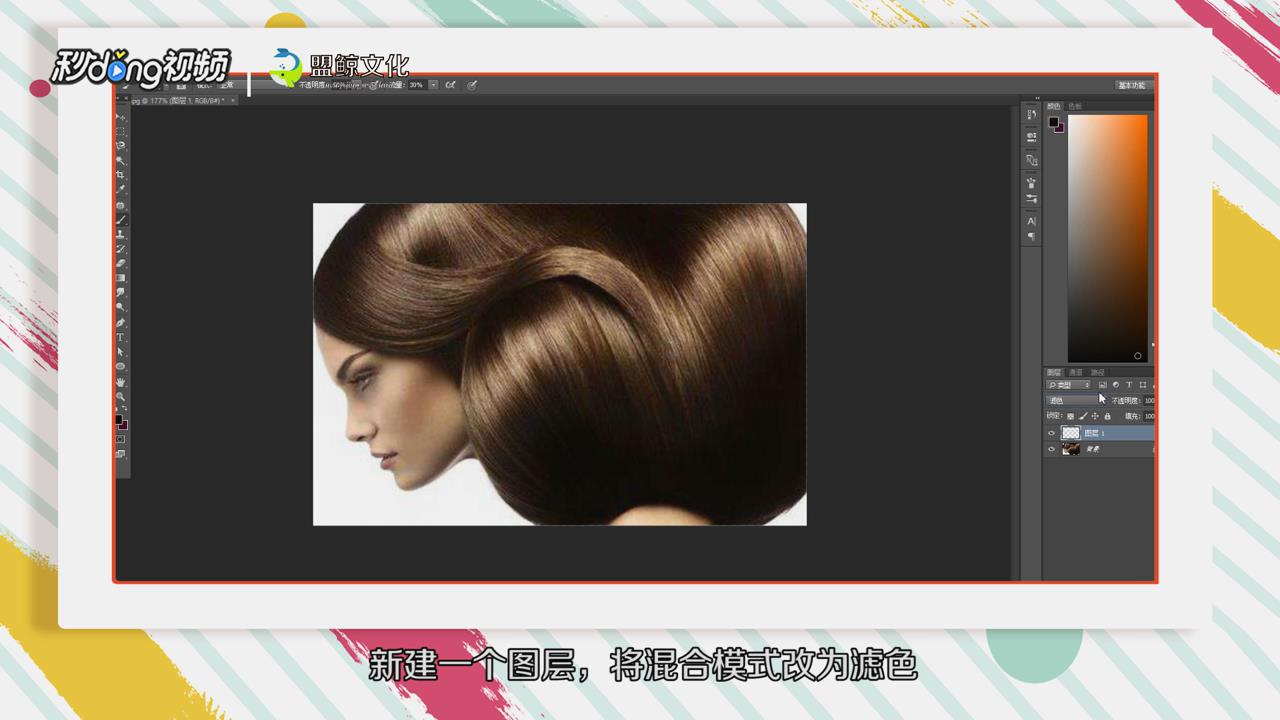Open layer filter type dropdown
This screenshot has height=720, width=1280.
(x=1069, y=384)
